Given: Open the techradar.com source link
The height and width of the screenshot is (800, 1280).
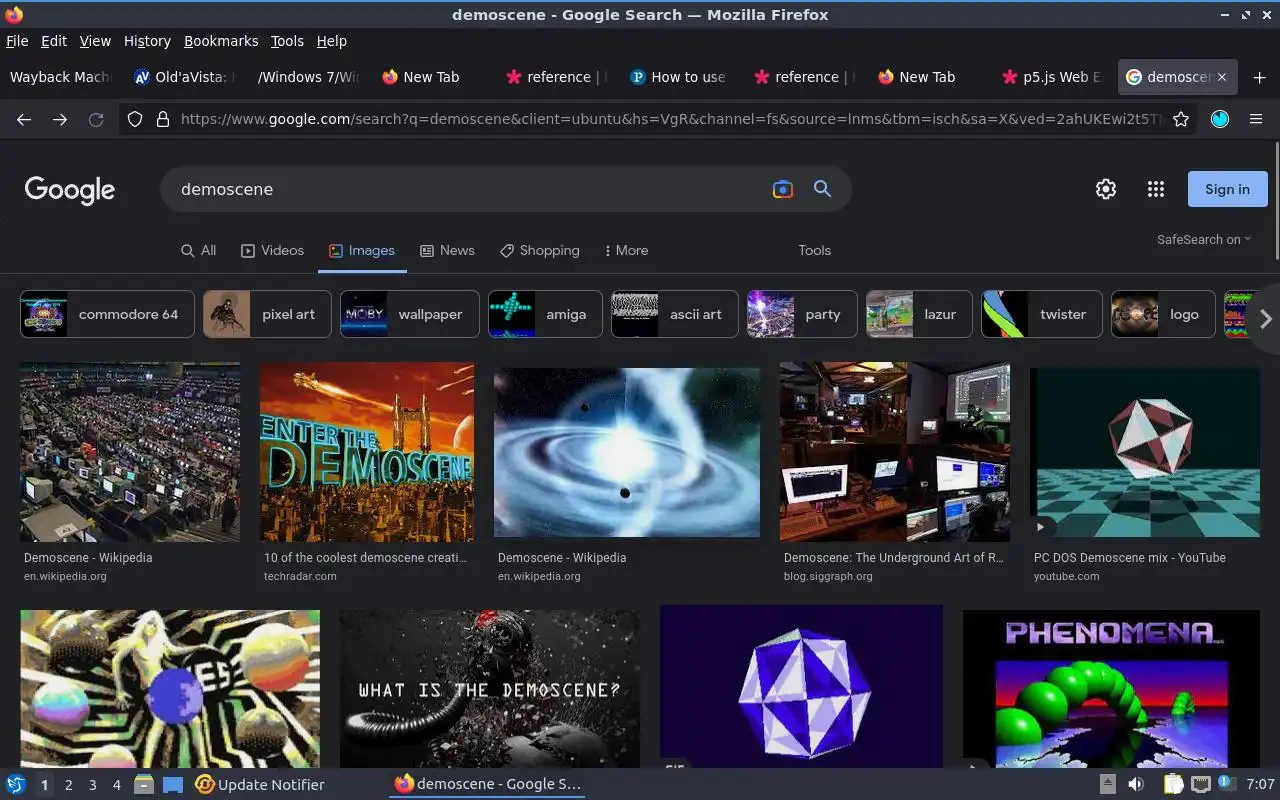Looking at the screenshot, I should pos(300,576).
